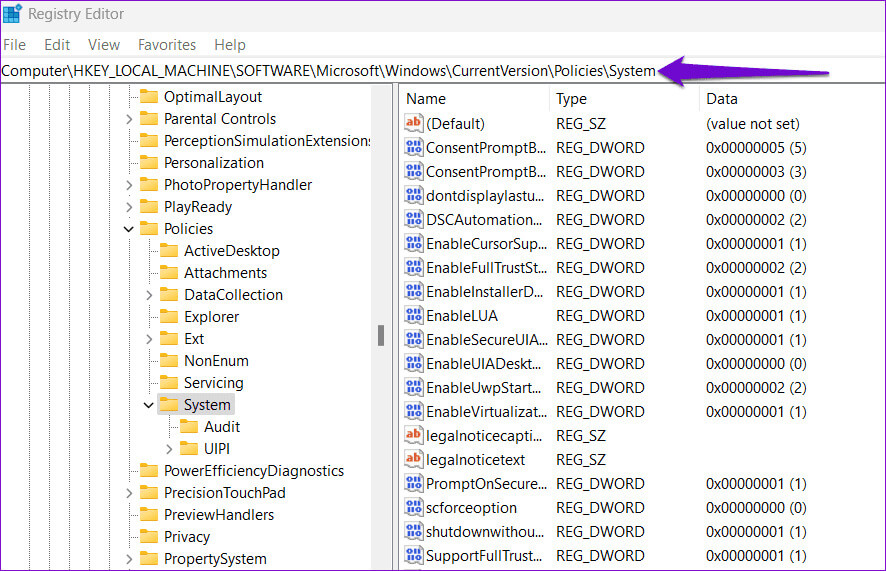
Task: Open the Edit menu
Action: pos(57,45)
